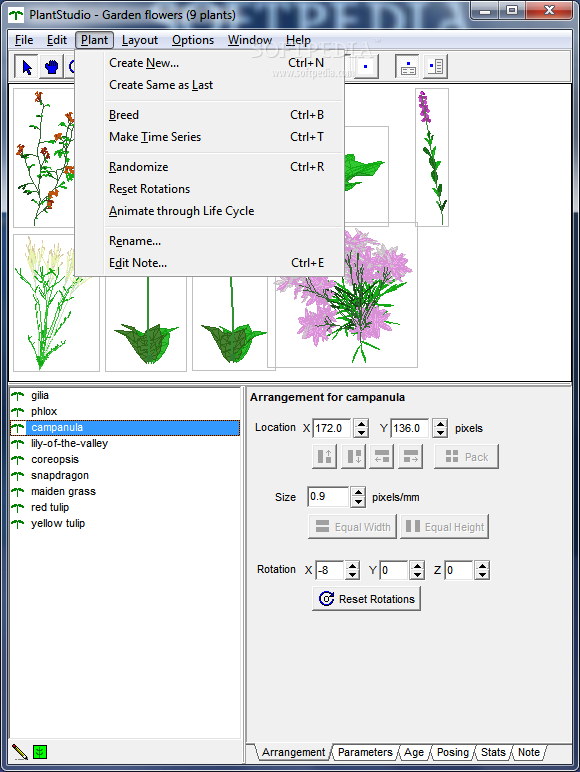Click the Equal Height button
The height and width of the screenshot is (772, 580).
pyautogui.click(x=444, y=526)
